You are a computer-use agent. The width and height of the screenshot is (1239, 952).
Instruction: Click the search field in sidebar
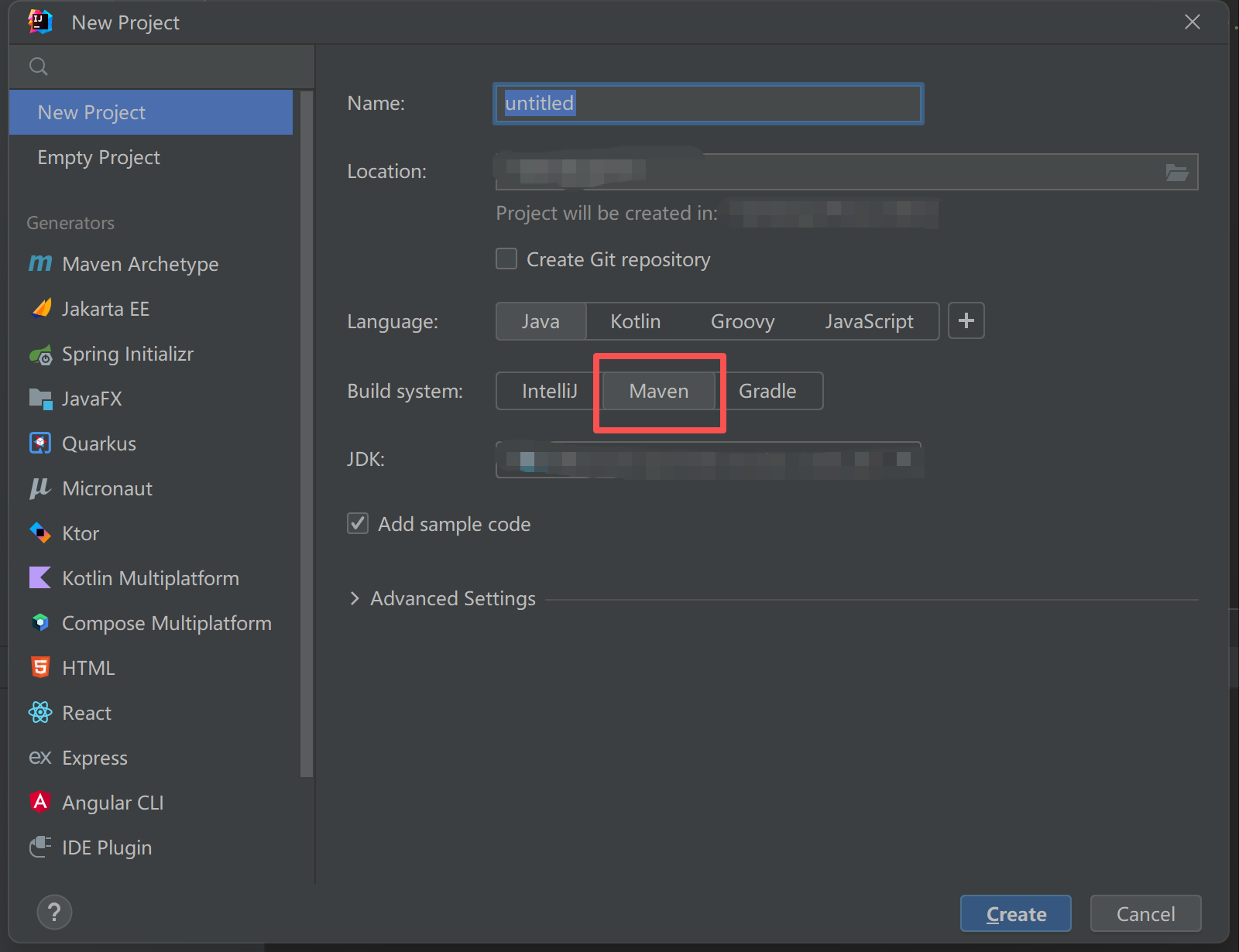162,67
